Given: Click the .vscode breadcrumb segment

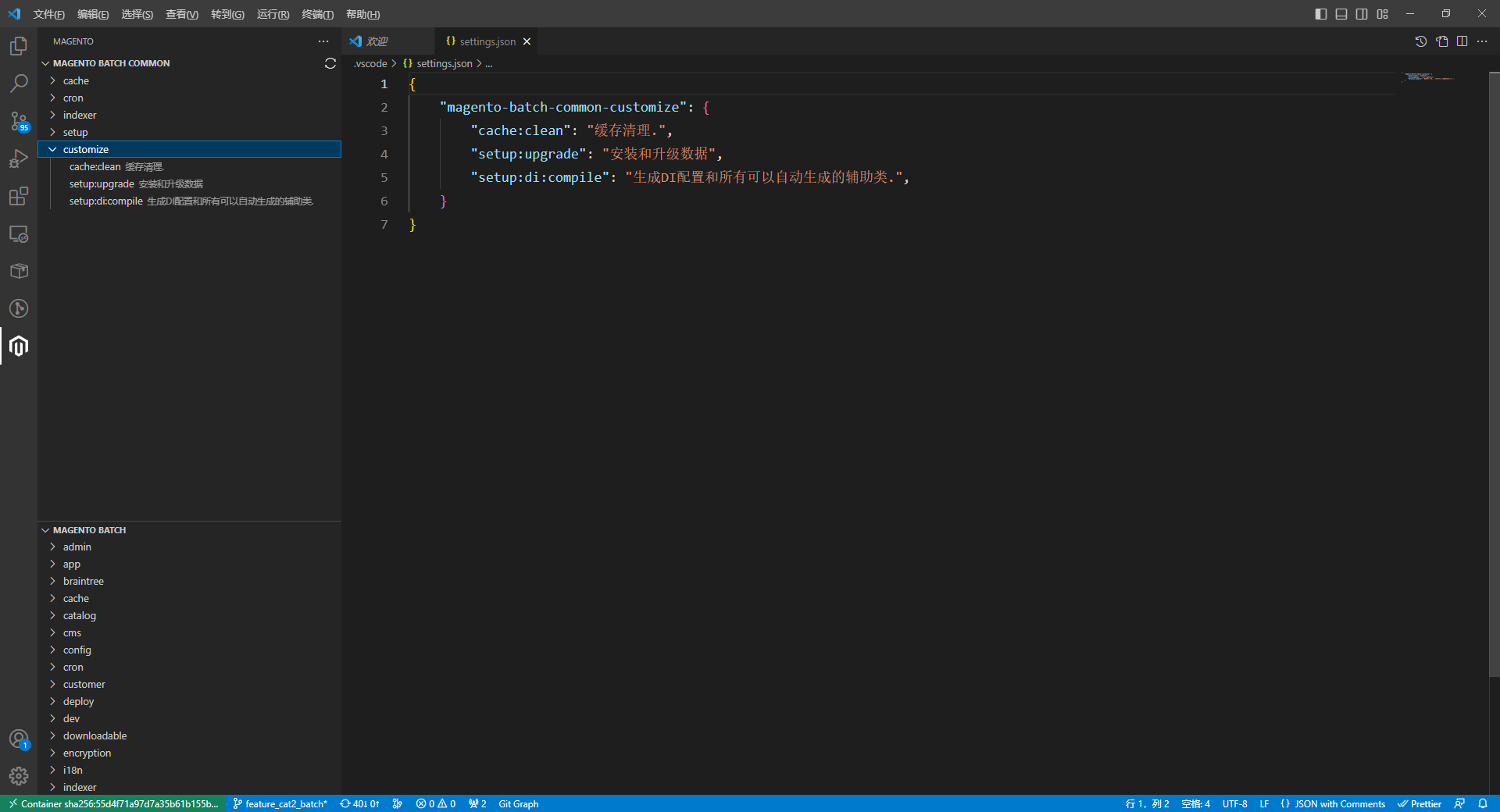Looking at the screenshot, I should pyautogui.click(x=370, y=63).
